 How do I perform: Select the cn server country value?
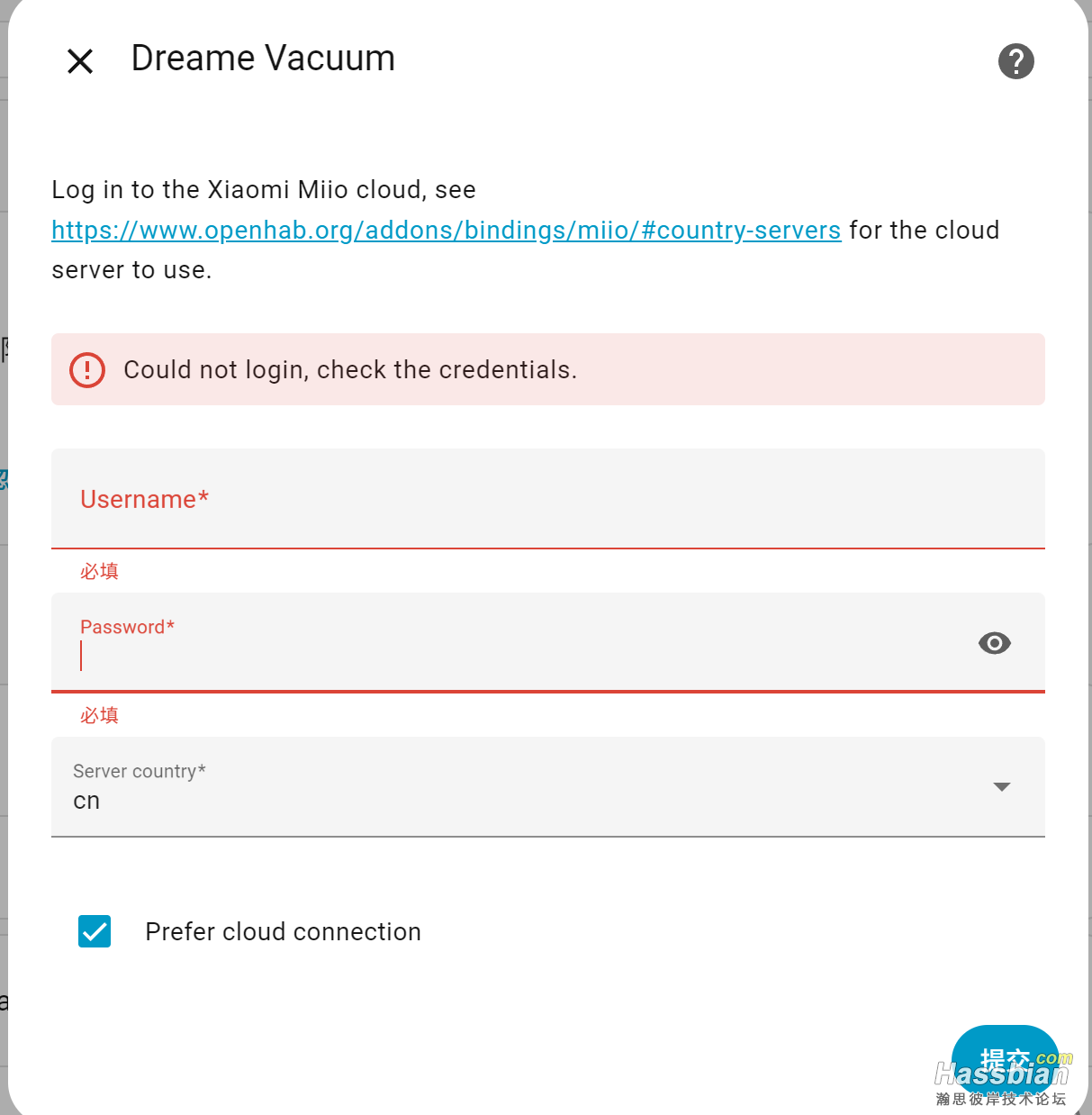(x=86, y=801)
